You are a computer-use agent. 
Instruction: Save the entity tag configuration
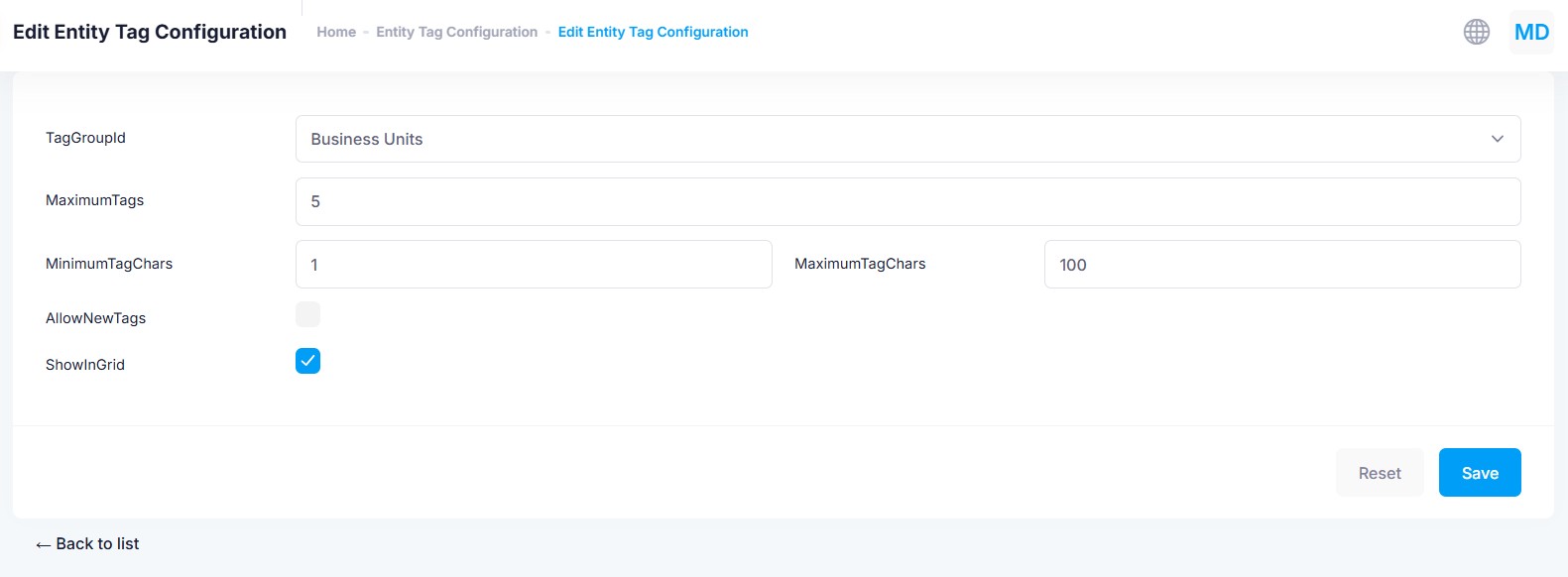[1480, 473]
